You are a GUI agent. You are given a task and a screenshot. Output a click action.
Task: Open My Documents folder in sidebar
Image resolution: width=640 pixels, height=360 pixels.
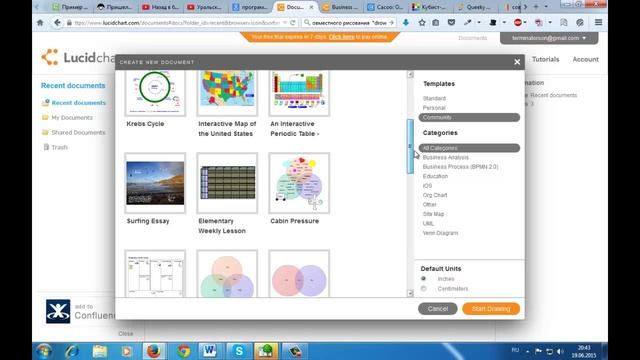click(72, 118)
